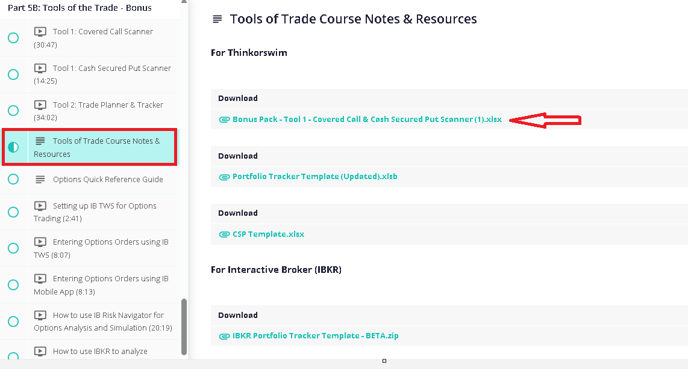Toggle completion circle for Covered Call Scanner lesson
688x369 pixels.
[x=13, y=38]
